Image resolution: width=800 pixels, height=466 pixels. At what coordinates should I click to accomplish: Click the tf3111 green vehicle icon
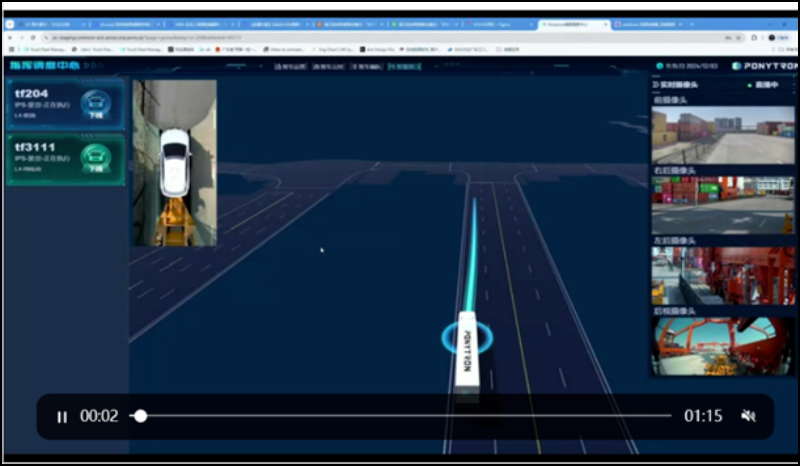pos(95,158)
